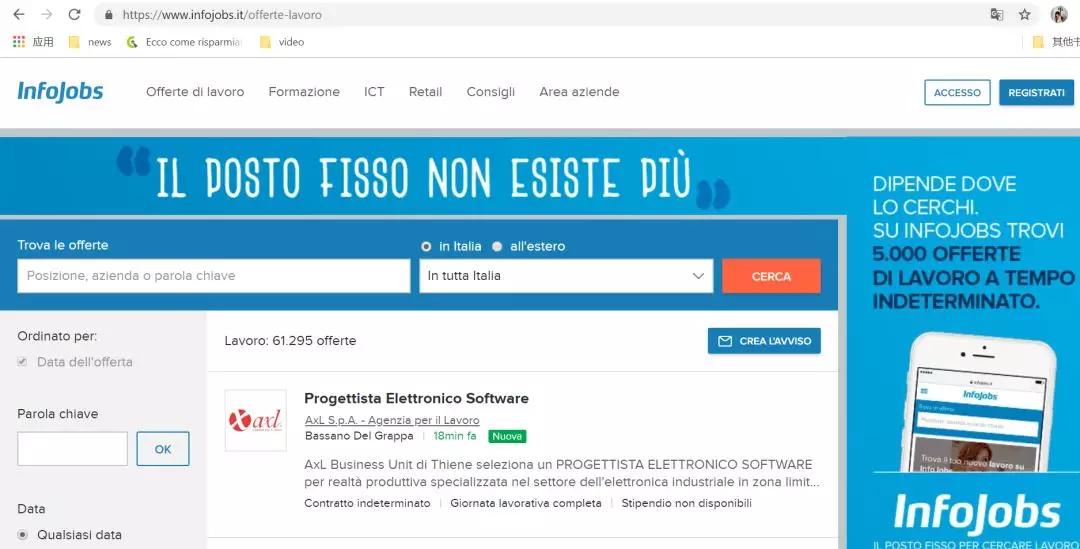Click Contratto indeterminato text
The image size is (1080, 549).
point(367,504)
